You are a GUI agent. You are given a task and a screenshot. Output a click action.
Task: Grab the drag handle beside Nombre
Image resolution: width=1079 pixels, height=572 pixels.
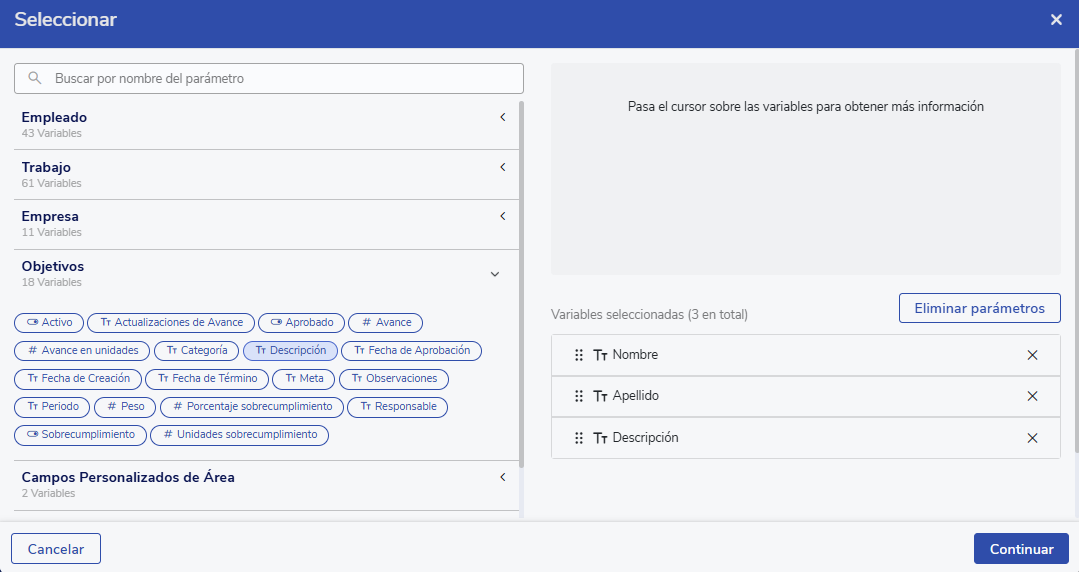[x=579, y=355]
